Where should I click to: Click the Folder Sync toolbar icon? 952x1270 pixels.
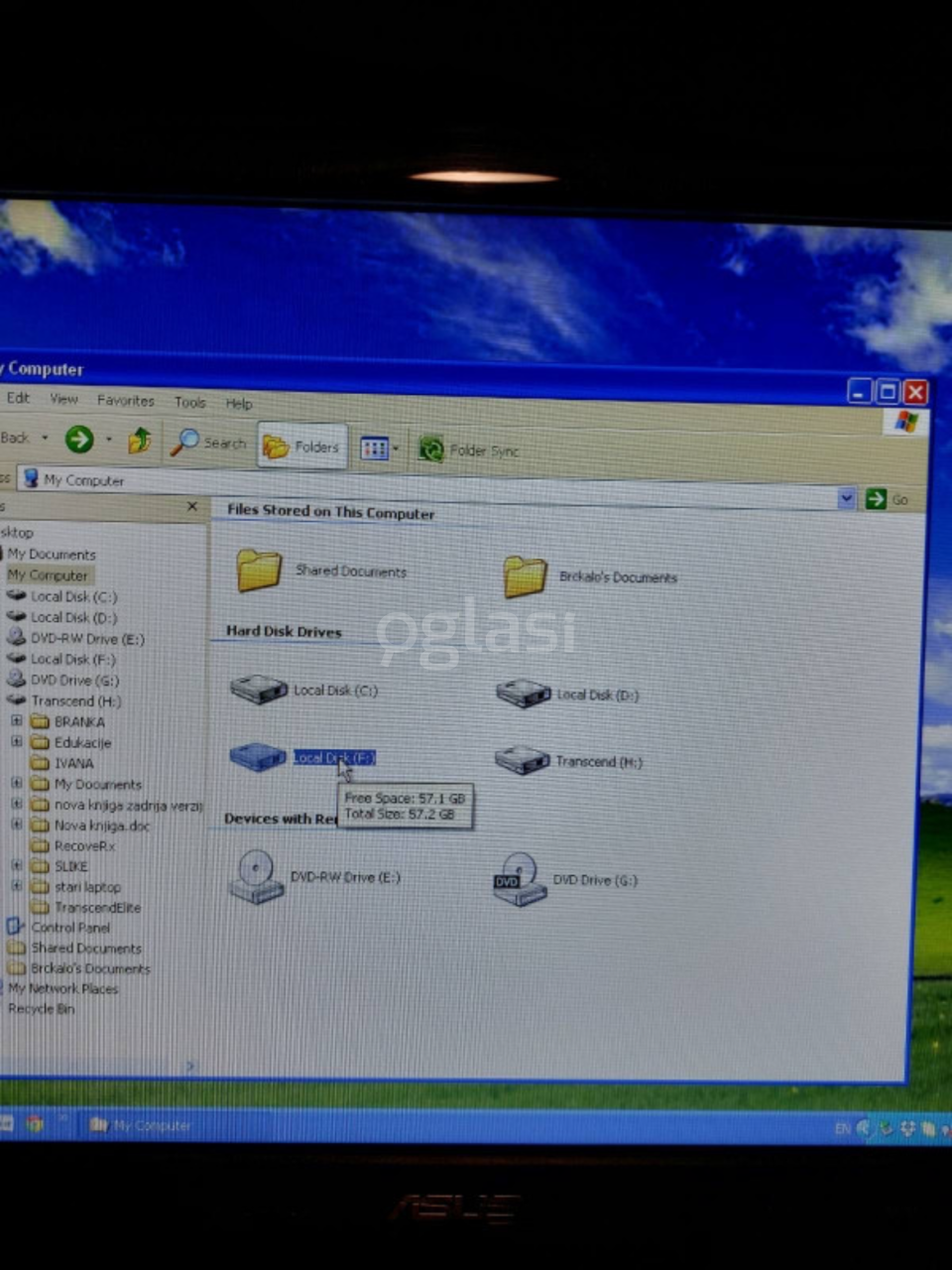click(430, 449)
